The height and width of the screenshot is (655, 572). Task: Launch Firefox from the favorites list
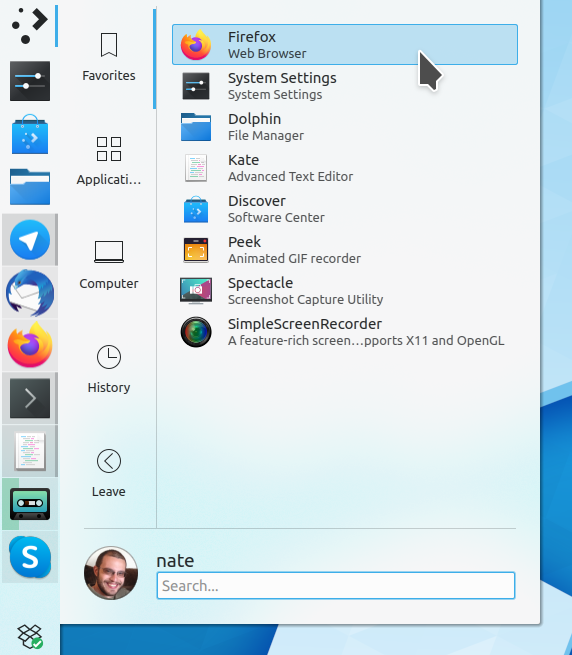click(345, 45)
